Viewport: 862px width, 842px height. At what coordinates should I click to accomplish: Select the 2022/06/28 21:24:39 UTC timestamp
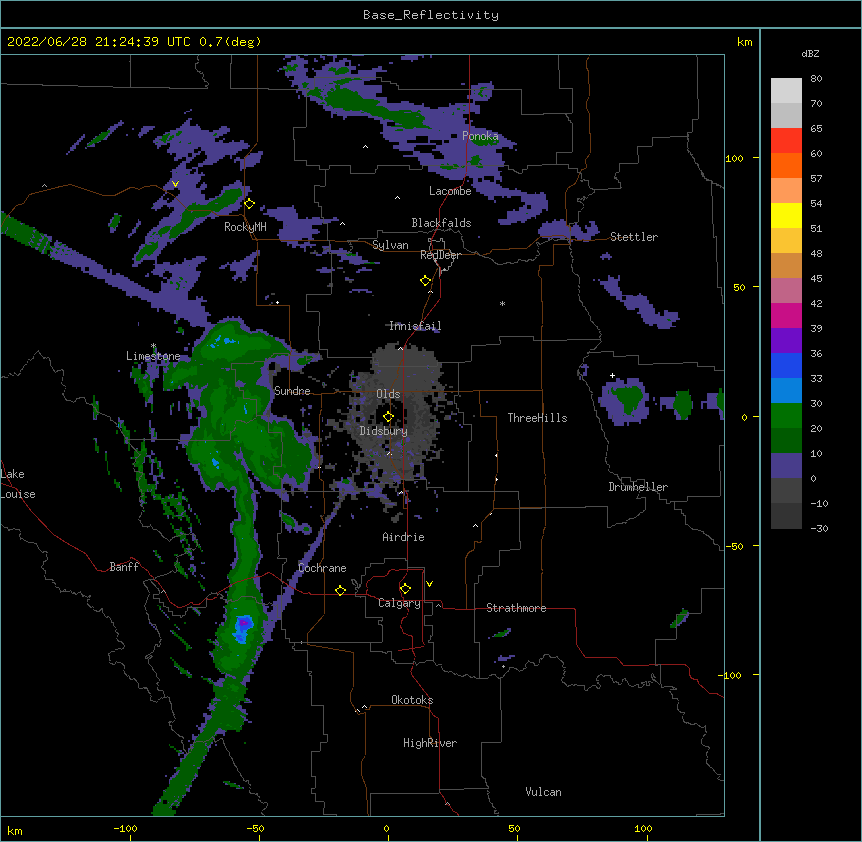coord(99,42)
